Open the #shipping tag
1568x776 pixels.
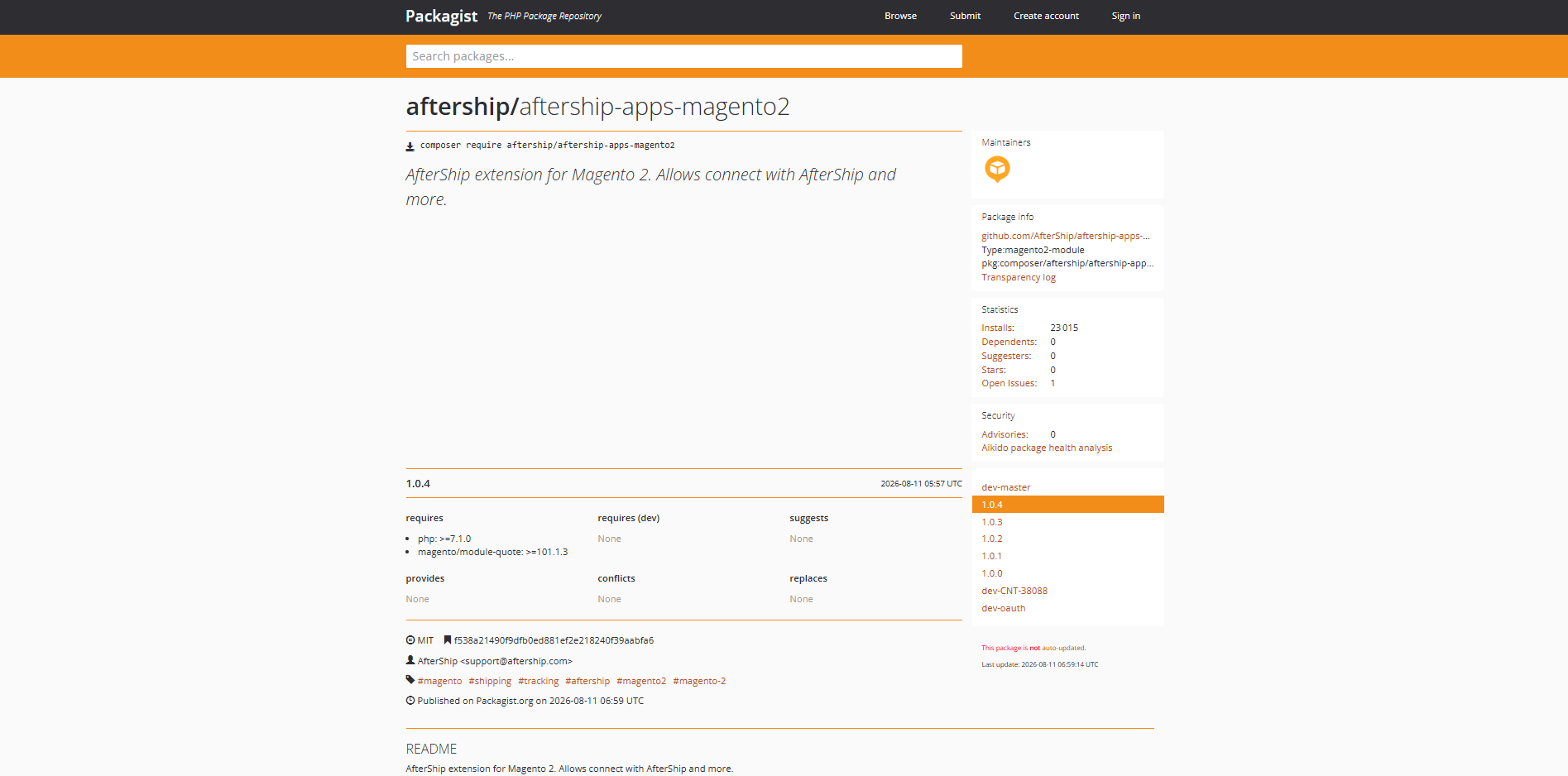tap(490, 681)
